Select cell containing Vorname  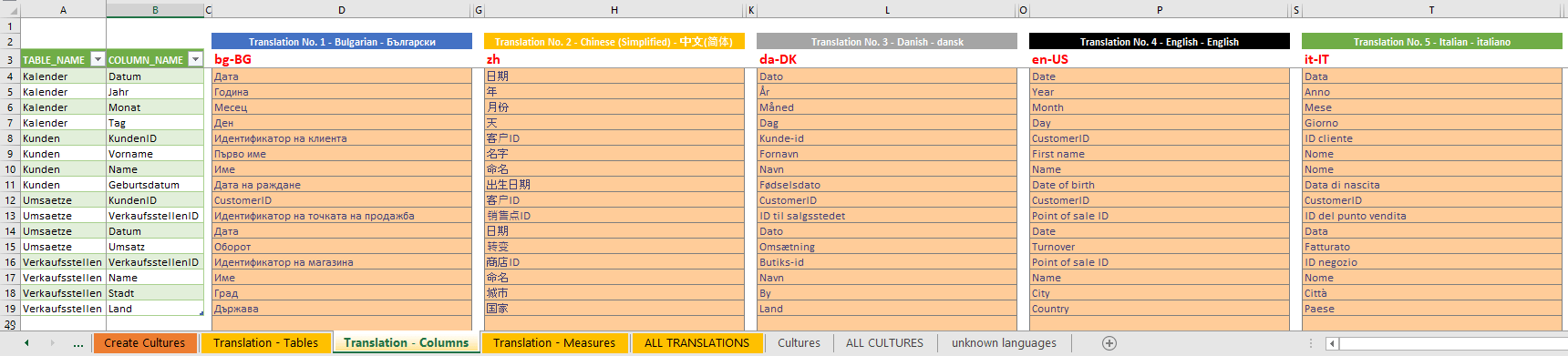155,154
